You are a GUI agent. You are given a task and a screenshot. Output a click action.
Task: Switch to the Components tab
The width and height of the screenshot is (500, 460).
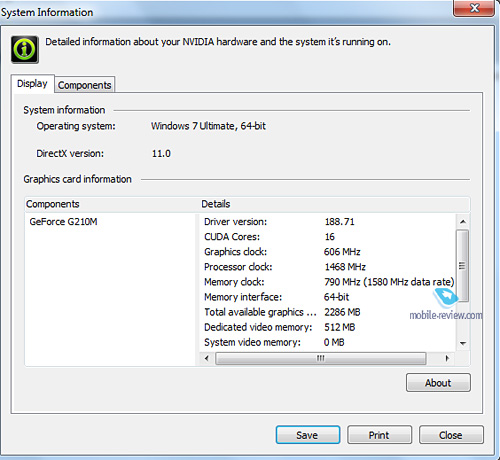(85, 85)
